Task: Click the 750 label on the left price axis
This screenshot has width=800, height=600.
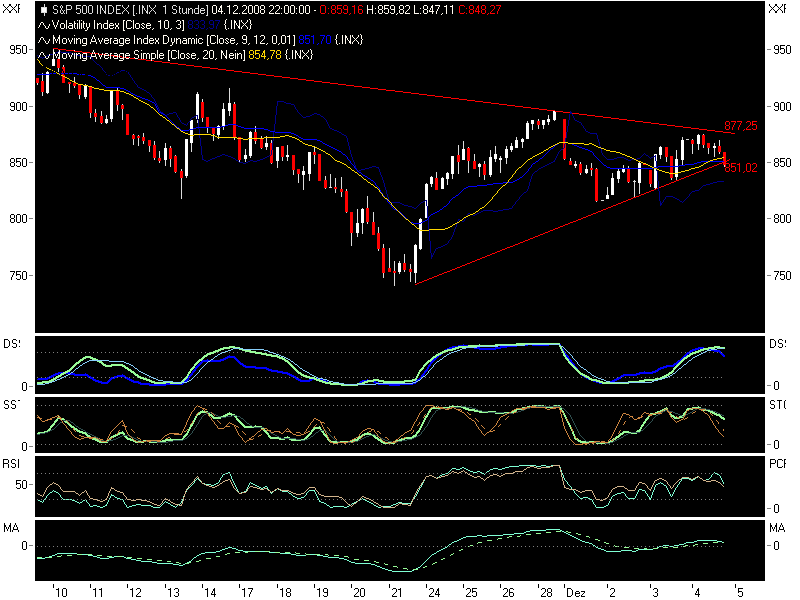Action: pos(18,276)
